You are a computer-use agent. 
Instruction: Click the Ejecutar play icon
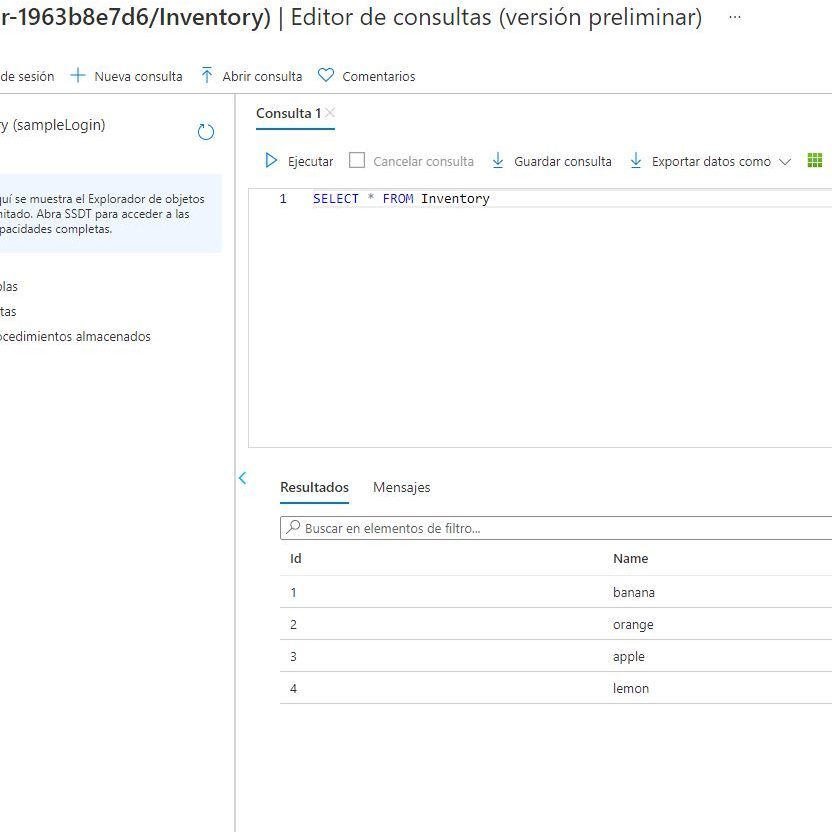tap(271, 161)
